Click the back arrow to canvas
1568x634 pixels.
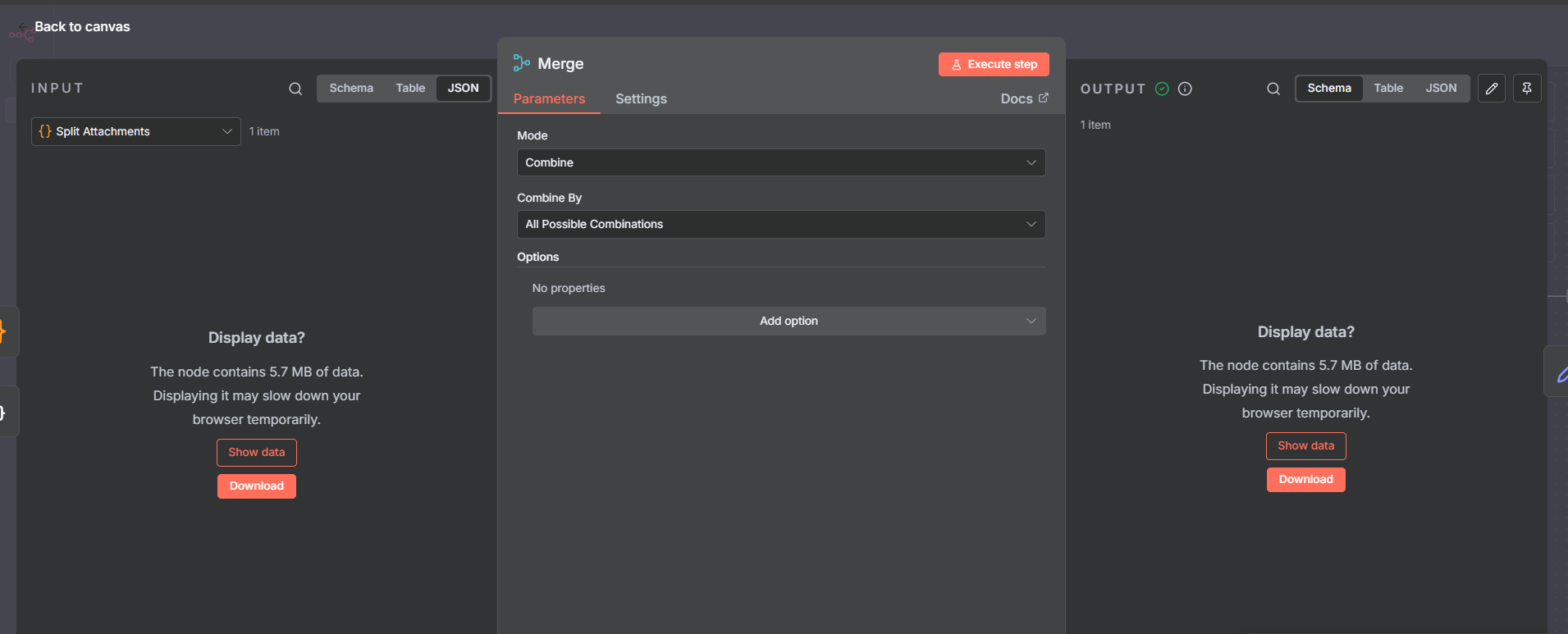tap(23, 27)
